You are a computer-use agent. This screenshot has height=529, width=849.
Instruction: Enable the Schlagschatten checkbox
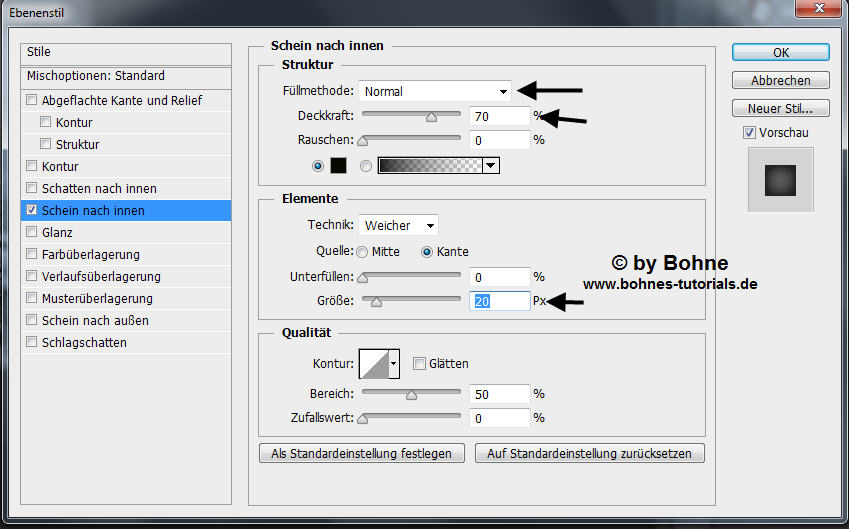click(32, 343)
